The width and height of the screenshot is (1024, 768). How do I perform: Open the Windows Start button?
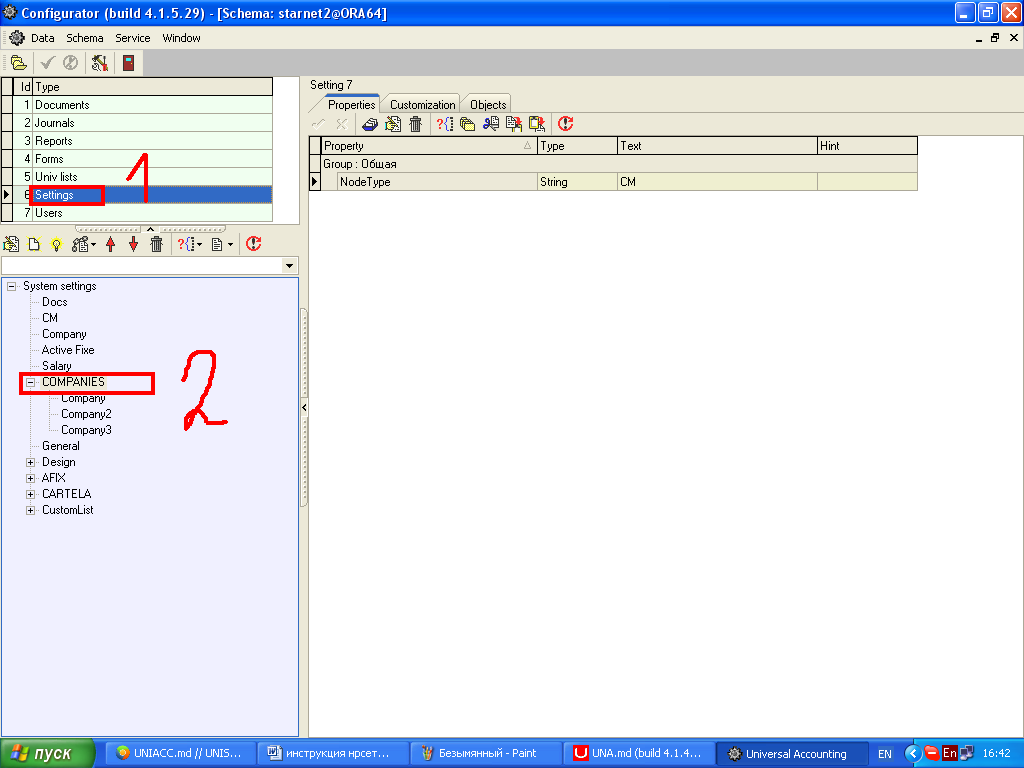click(x=48, y=754)
